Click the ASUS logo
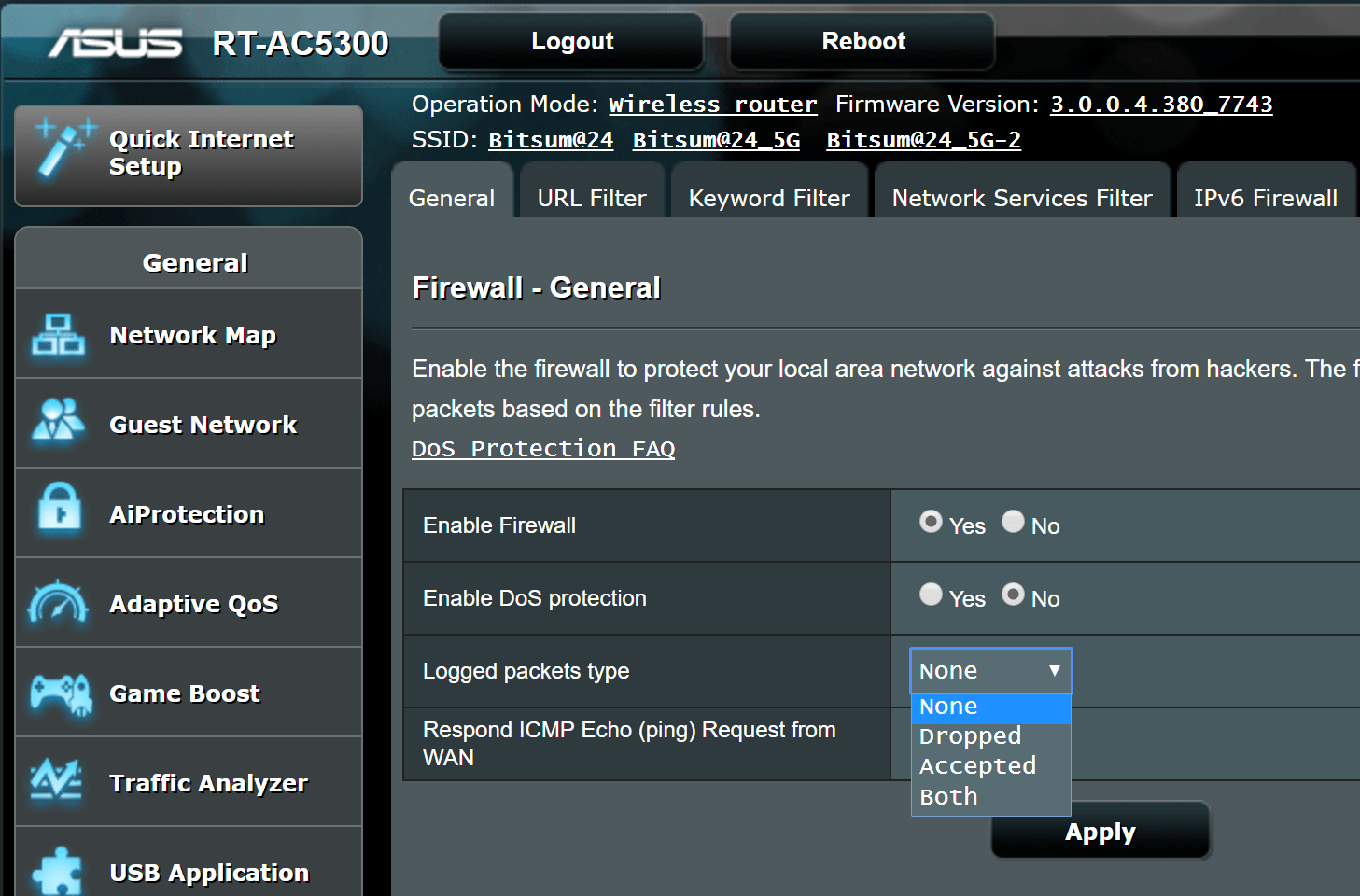This screenshot has width=1360, height=896. [x=116, y=43]
